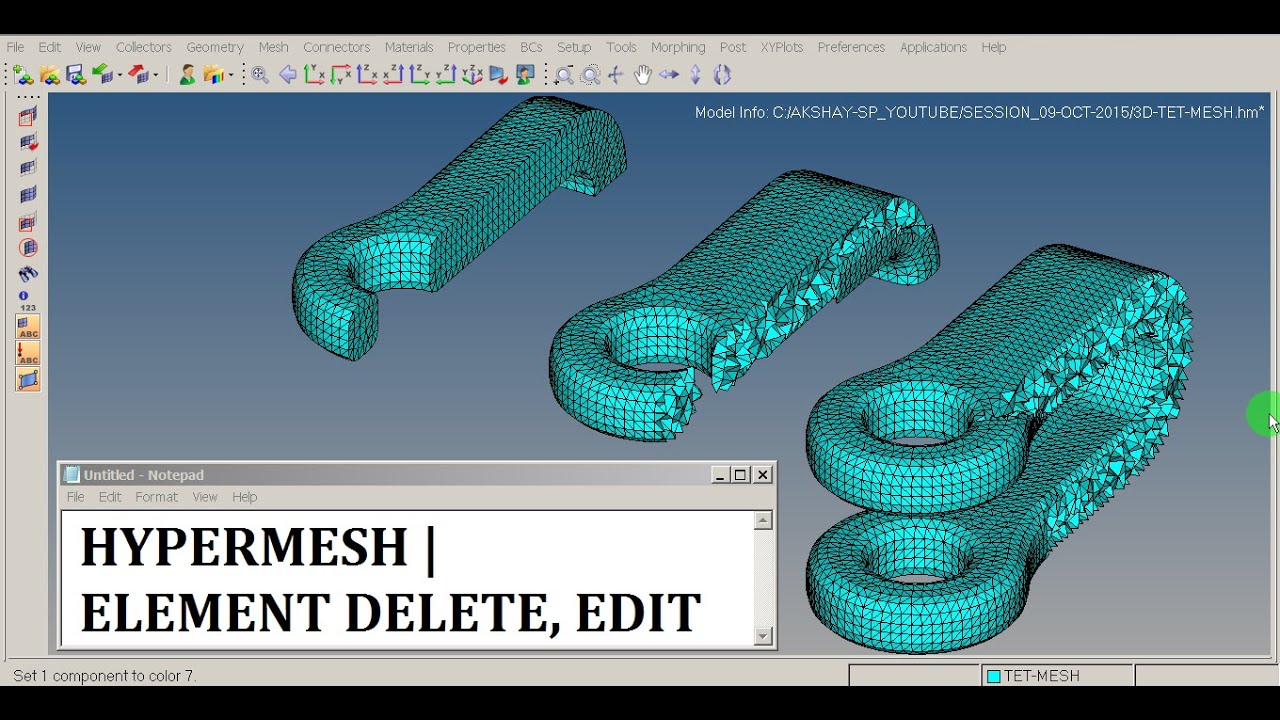The image size is (1280, 720).
Task: Open the Morphing menu
Action: pyautogui.click(x=678, y=47)
